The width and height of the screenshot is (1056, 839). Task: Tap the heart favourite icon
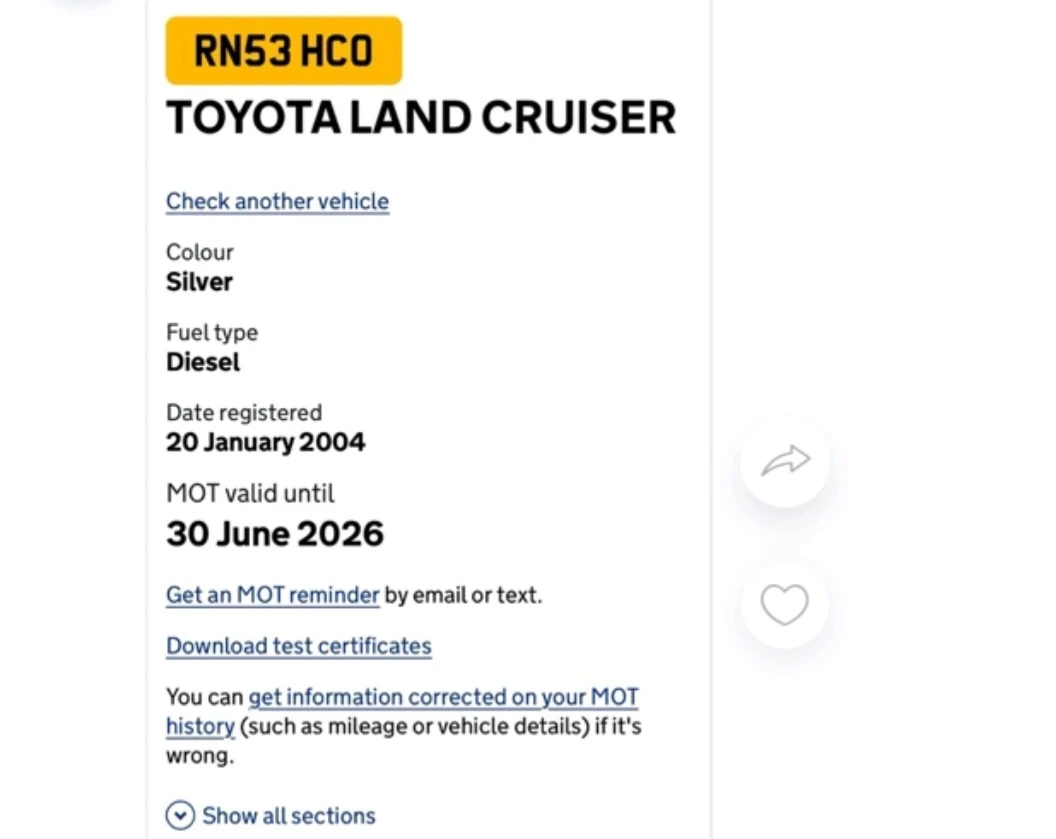click(784, 604)
